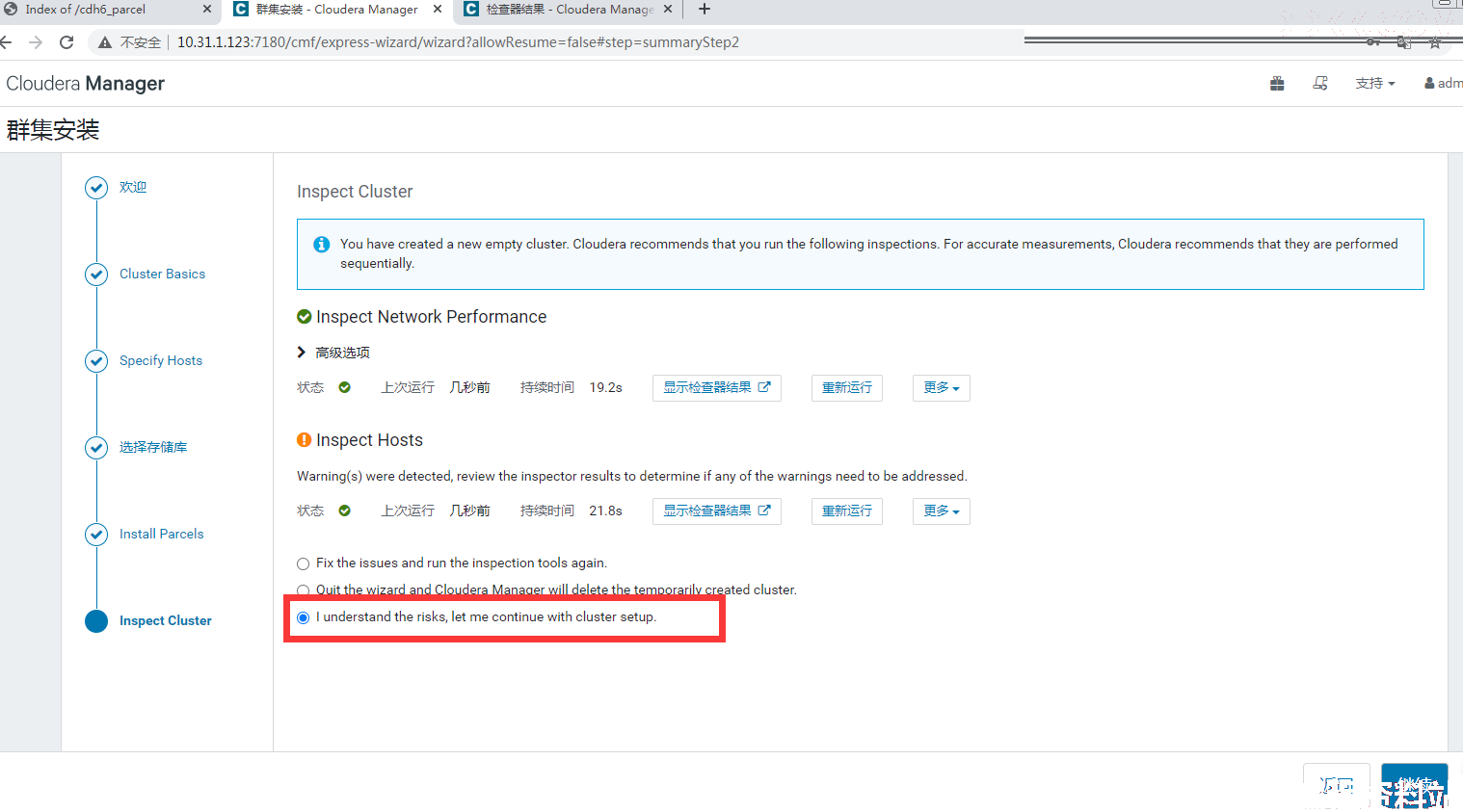Go back with the browser back arrow

(x=6, y=42)
